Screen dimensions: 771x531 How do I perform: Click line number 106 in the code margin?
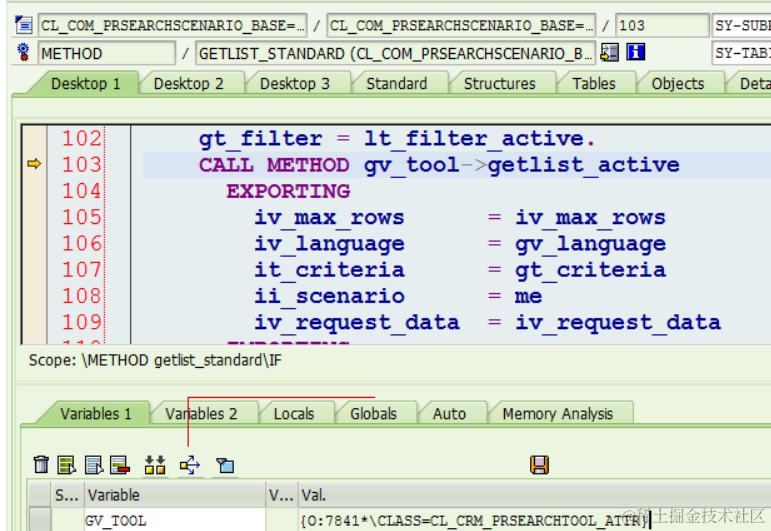point(82,243)
